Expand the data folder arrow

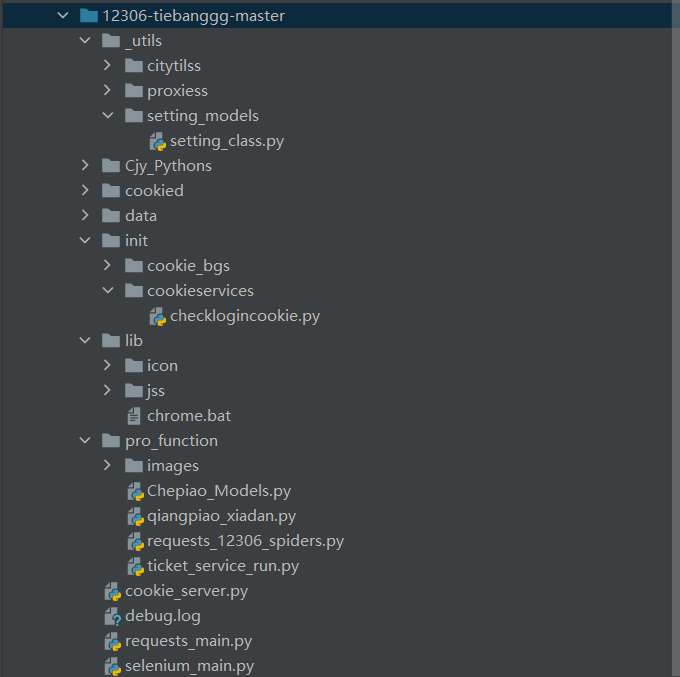pyautogui.click(x=85, y=216)
